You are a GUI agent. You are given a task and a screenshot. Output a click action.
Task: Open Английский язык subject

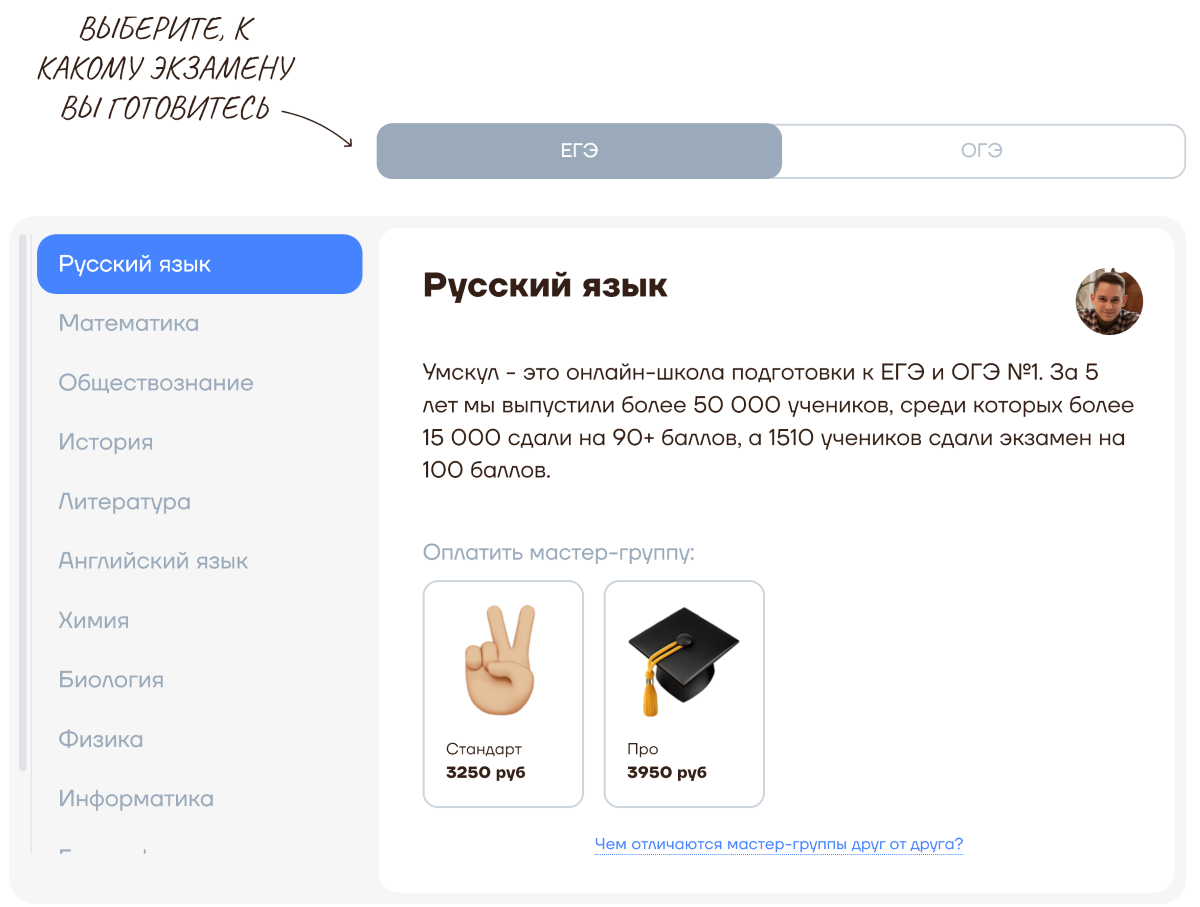point(153,561)
